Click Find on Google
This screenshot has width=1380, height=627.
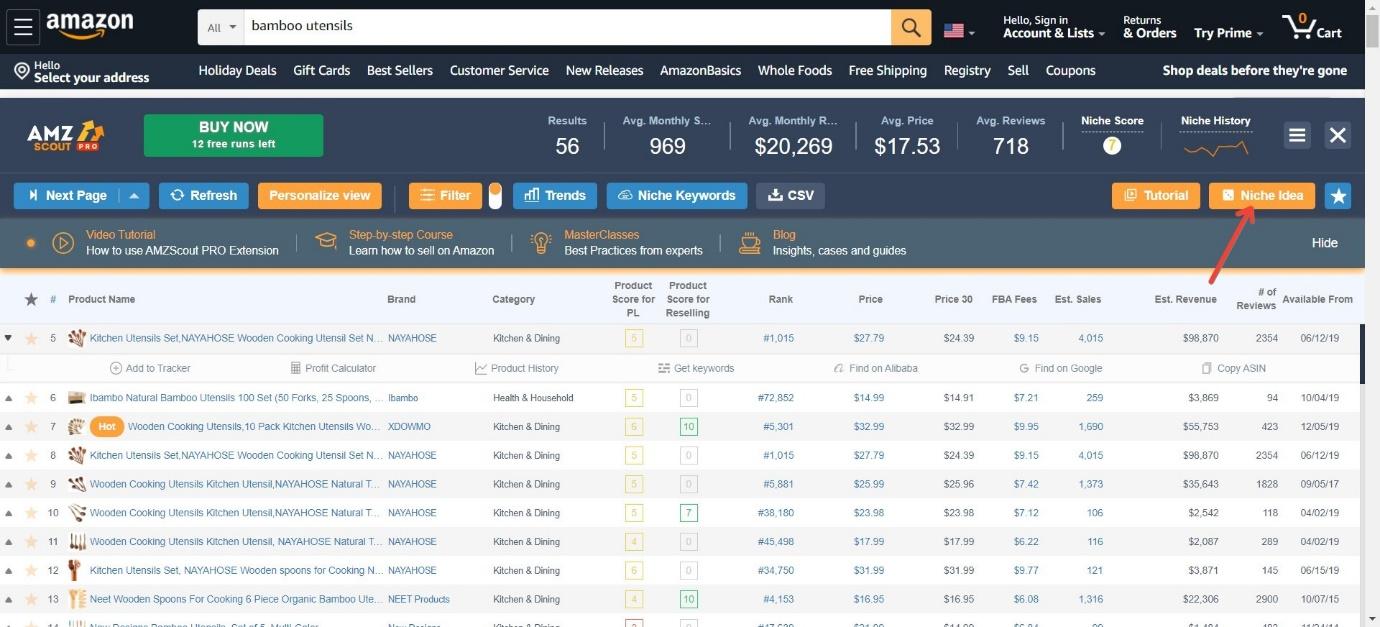(x=1060, y=368)
